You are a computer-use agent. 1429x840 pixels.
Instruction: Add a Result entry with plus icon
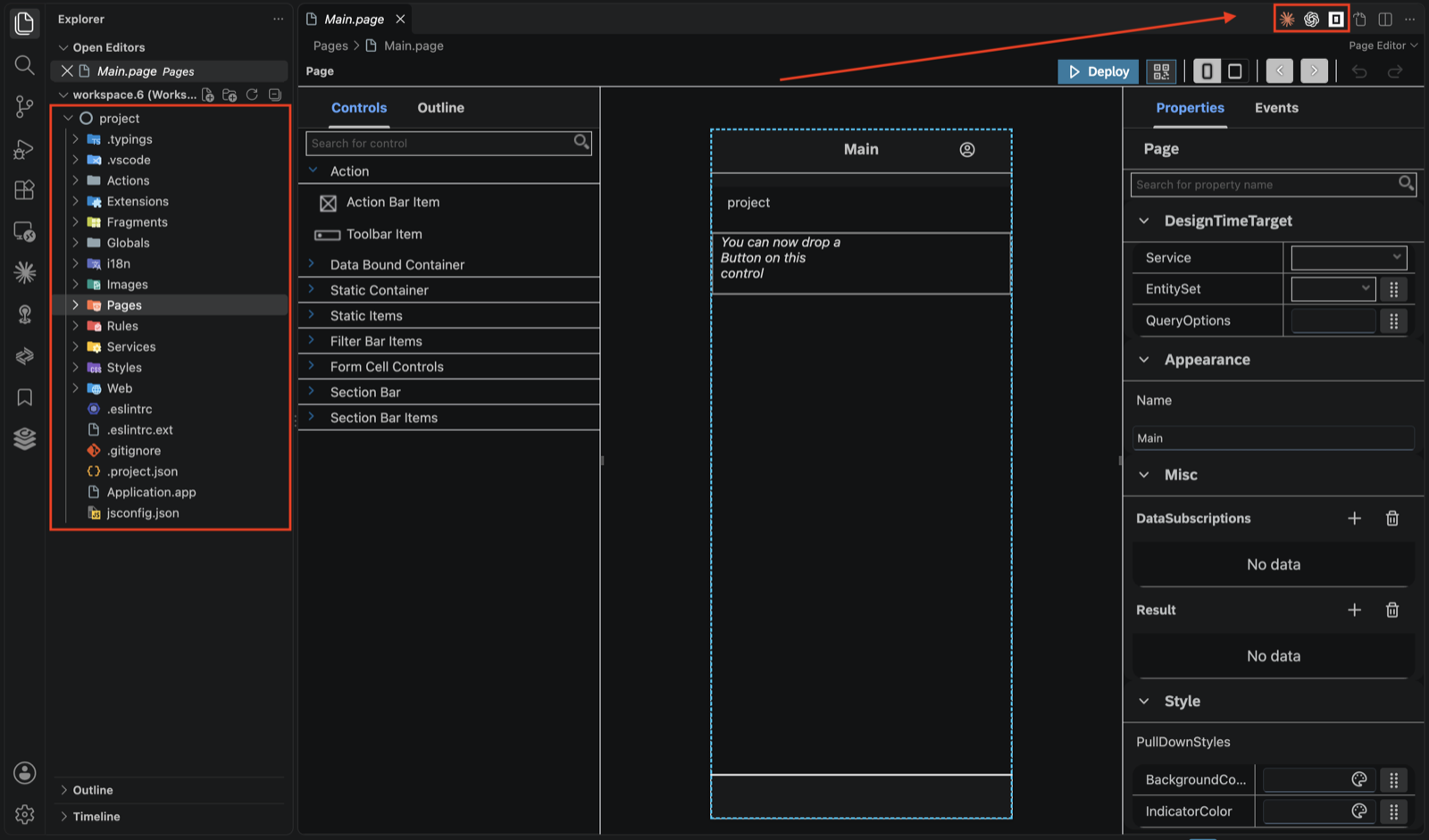point(1354,610)
